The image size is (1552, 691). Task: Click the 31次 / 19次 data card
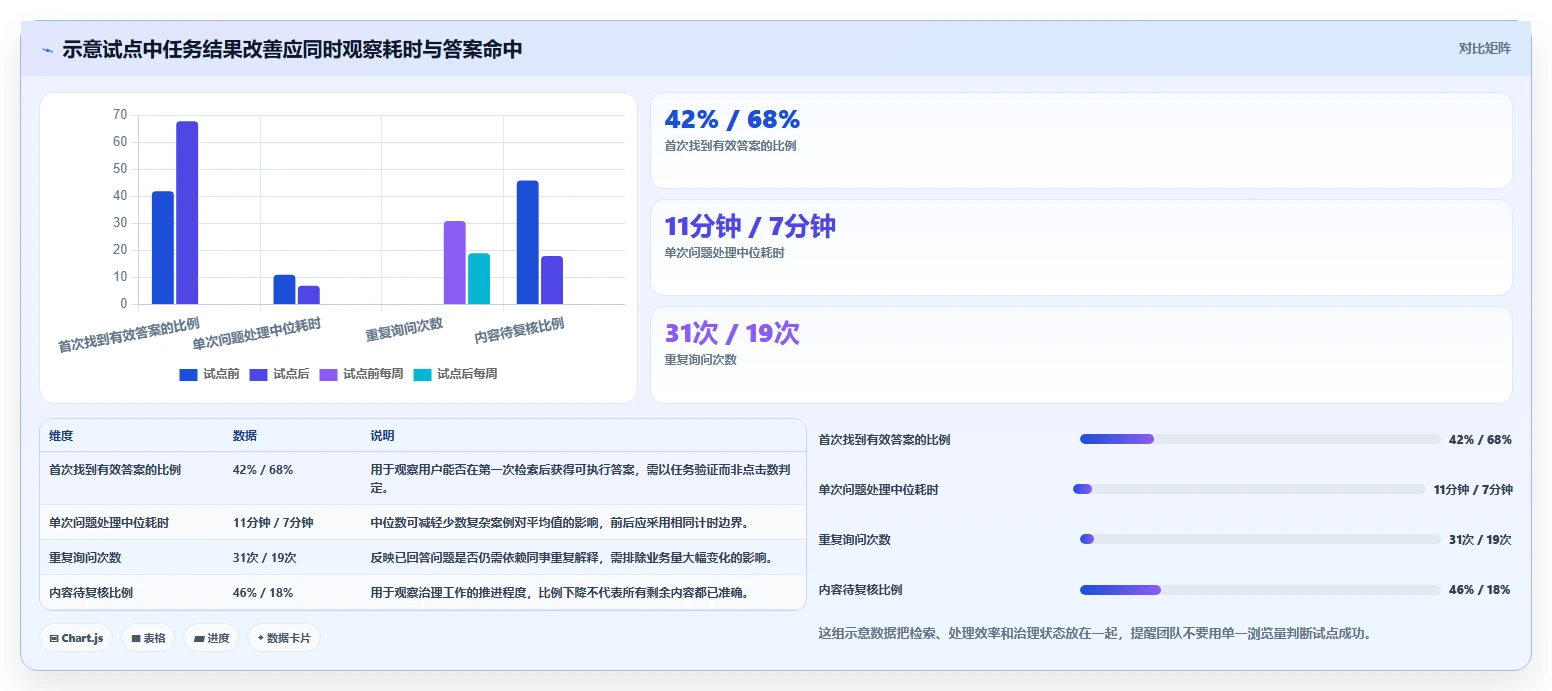point(1081,355)
